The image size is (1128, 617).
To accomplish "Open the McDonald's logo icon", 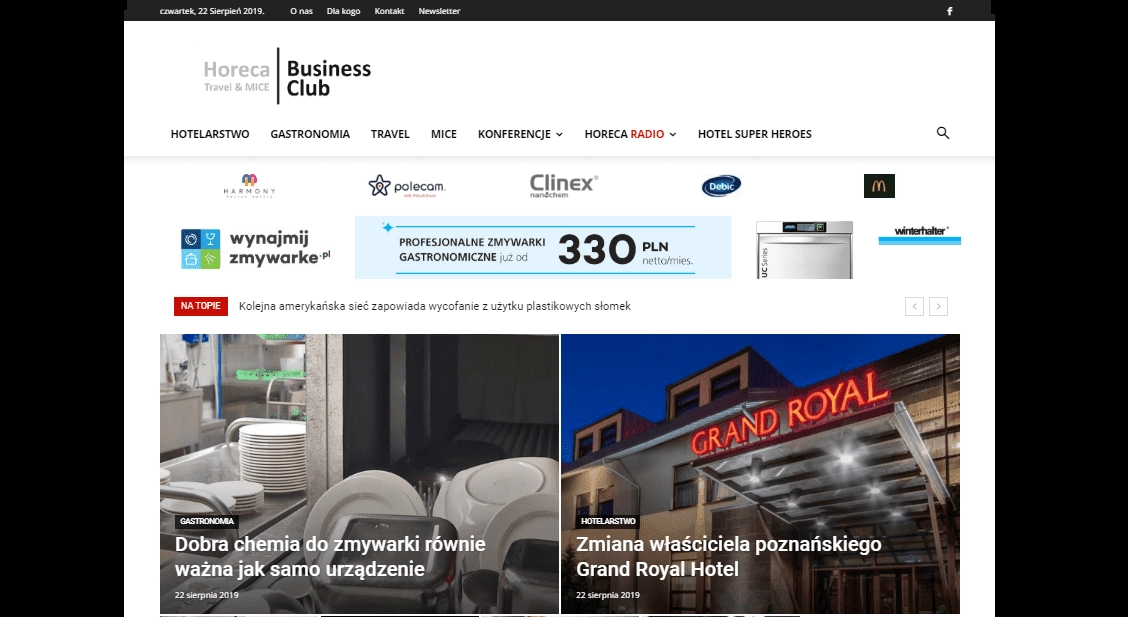I will [x=879, y=186].
